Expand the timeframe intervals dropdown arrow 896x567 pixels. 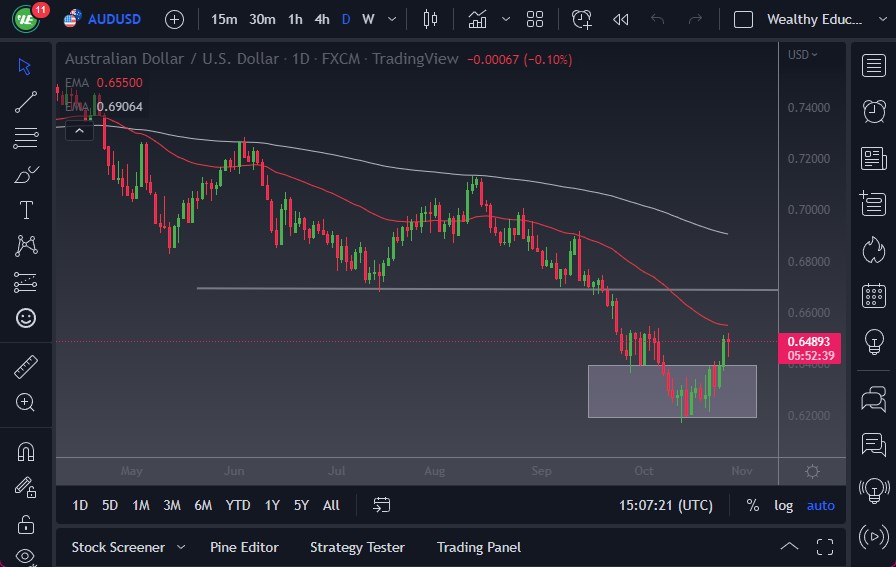pyautogui.click(x=391, y=19)
